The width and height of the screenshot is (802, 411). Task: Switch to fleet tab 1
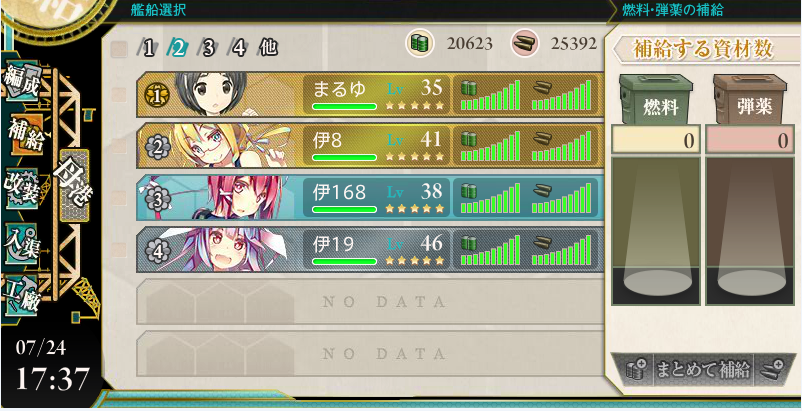(148, 49)
